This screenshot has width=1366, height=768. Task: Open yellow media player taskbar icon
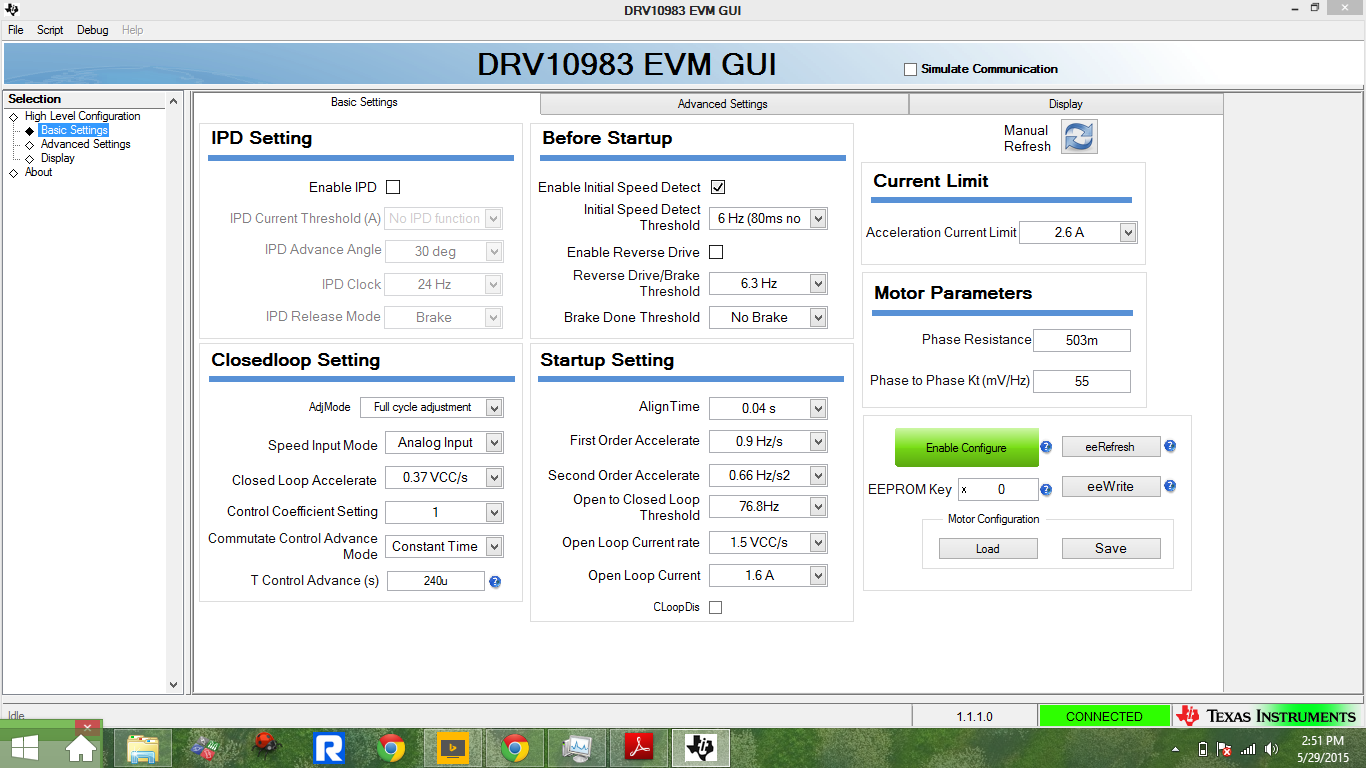tap(453, 748)
